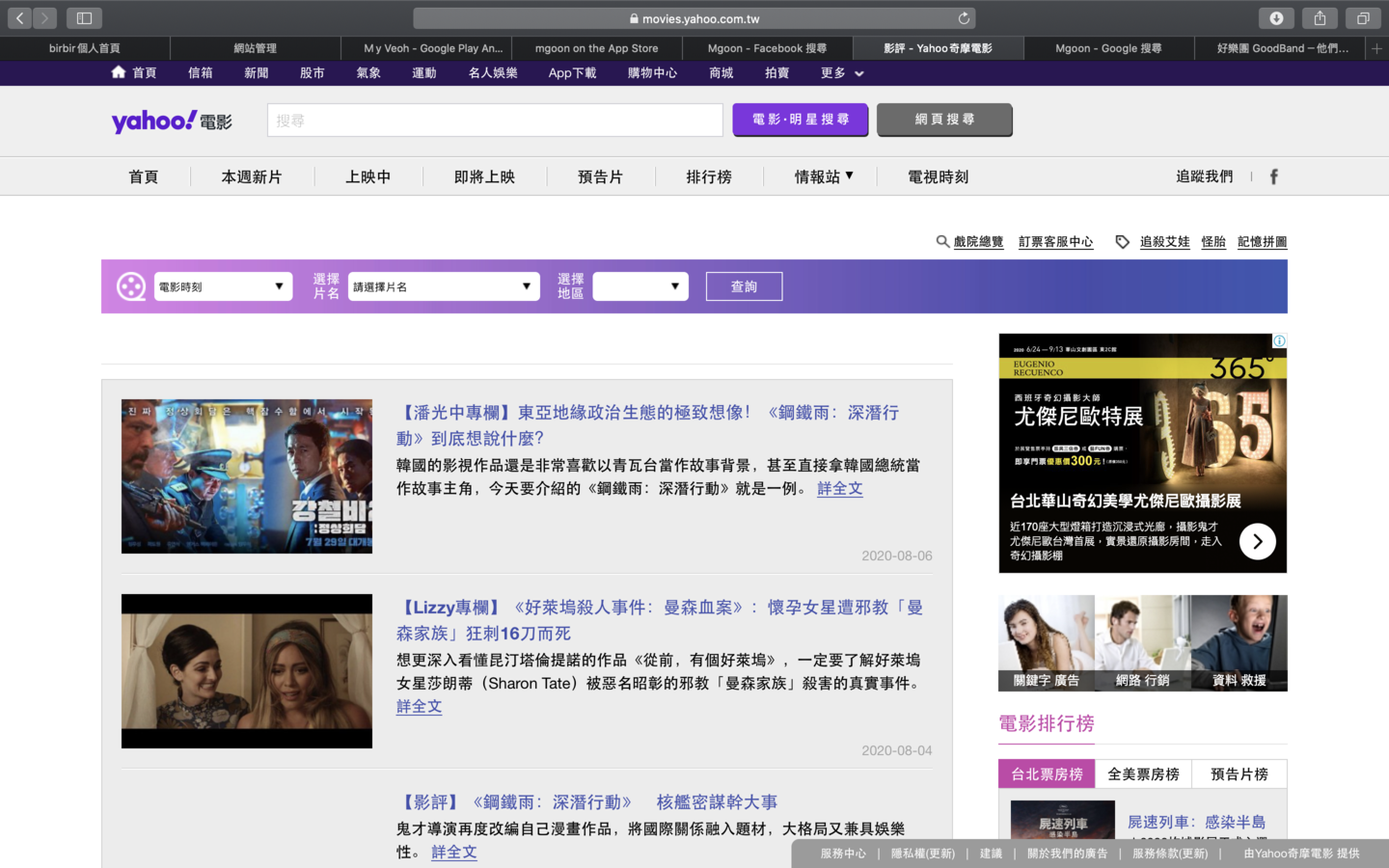
Task: Switch to Mgoon - Google 搜尋 tab
Action: coord(1109,48)
